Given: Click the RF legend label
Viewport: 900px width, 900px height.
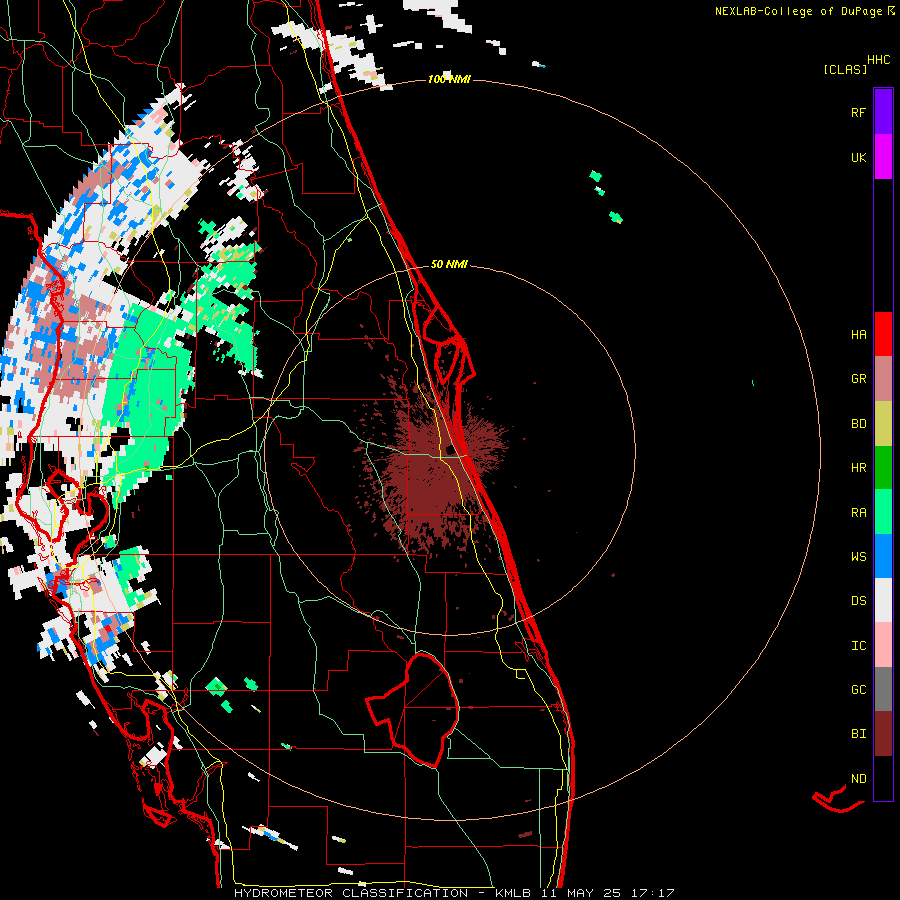Looking at the screenshot, I should 858,112.
